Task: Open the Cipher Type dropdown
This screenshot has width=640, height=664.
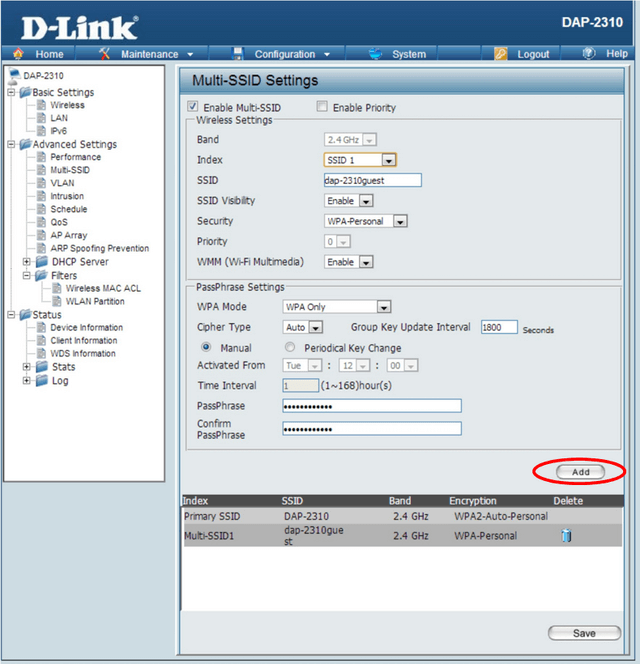Action: 302,327
